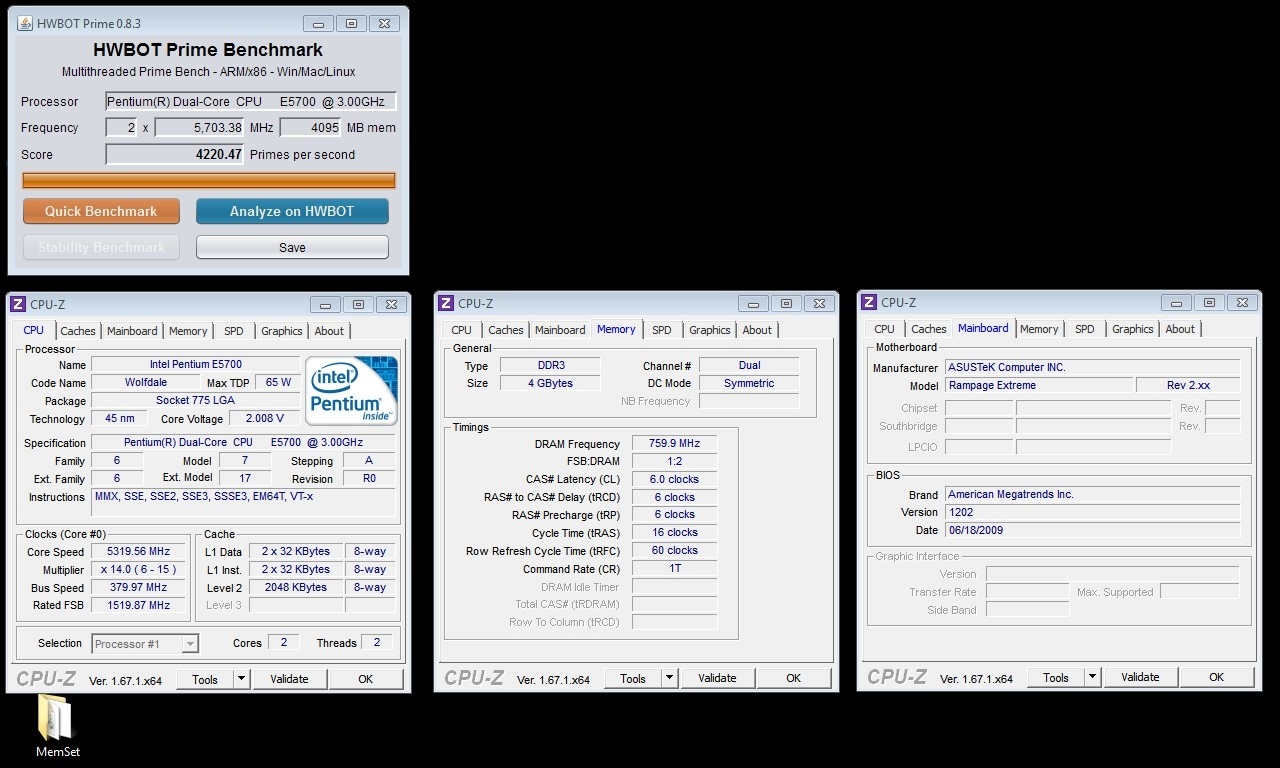Maximize the HWBOT Prime window
The image size is (1280, 768).
click(x=351, y=23)
